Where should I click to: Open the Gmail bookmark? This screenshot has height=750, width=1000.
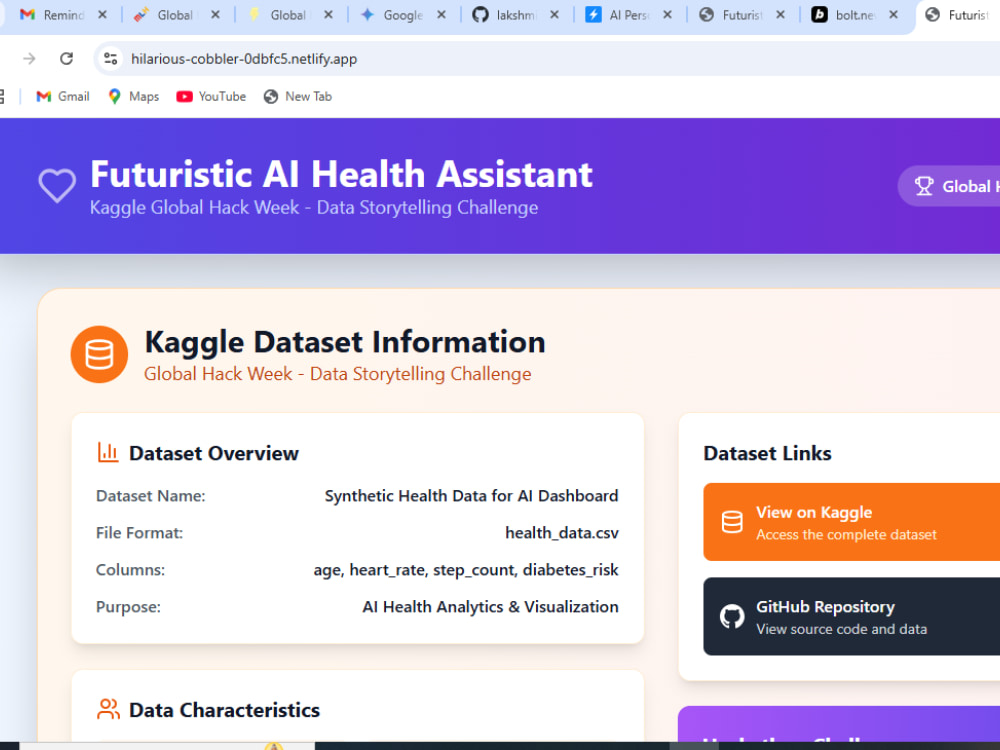(62, 96)
